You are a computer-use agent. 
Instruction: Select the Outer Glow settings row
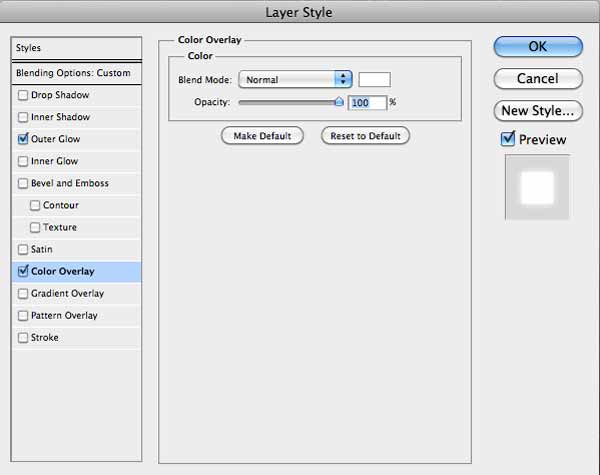pos(77,139)
